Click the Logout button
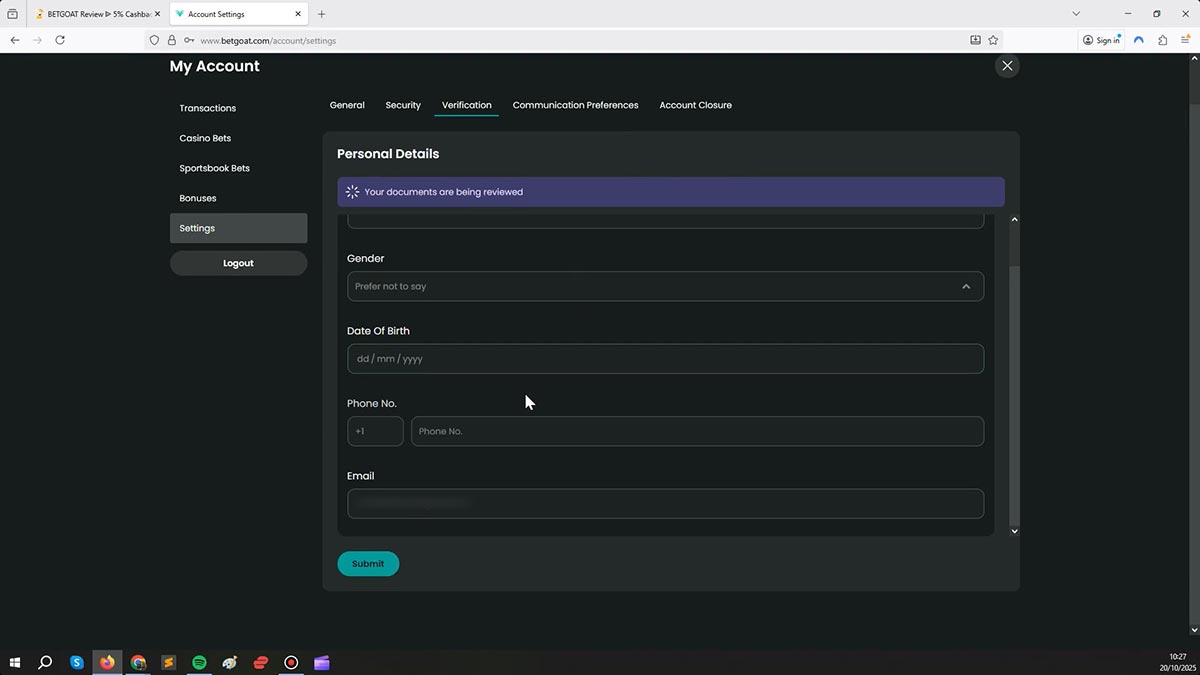 coord(238,263)
